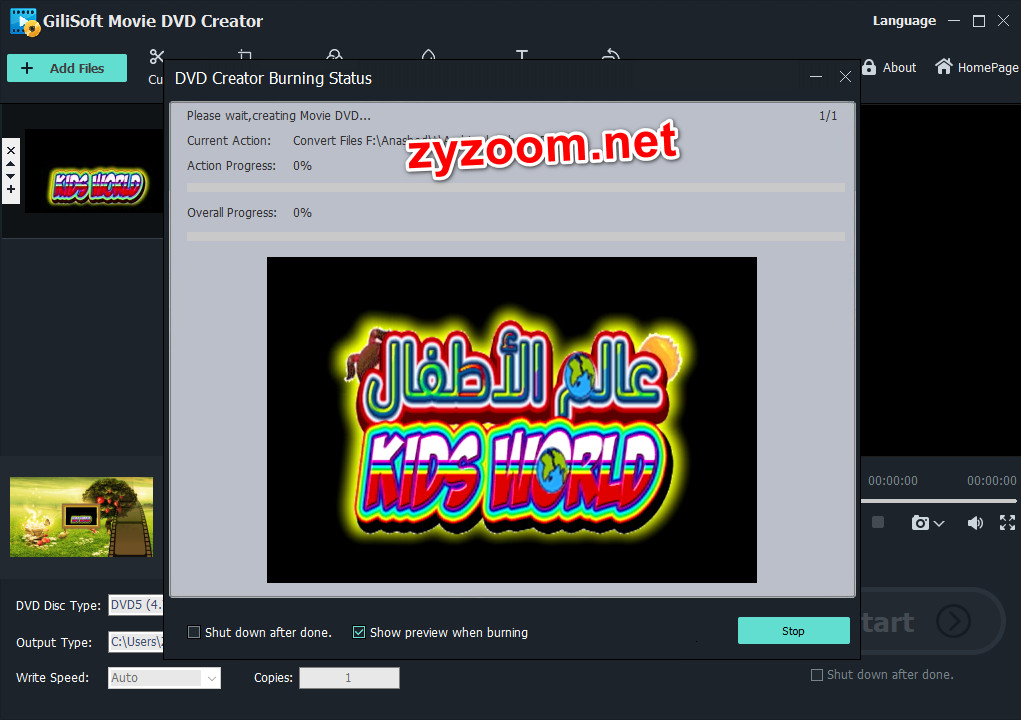The width and height of the screenshot is (1021, 720).
Task: Enable Shut down after done in burning dialog
Action: 194,632
